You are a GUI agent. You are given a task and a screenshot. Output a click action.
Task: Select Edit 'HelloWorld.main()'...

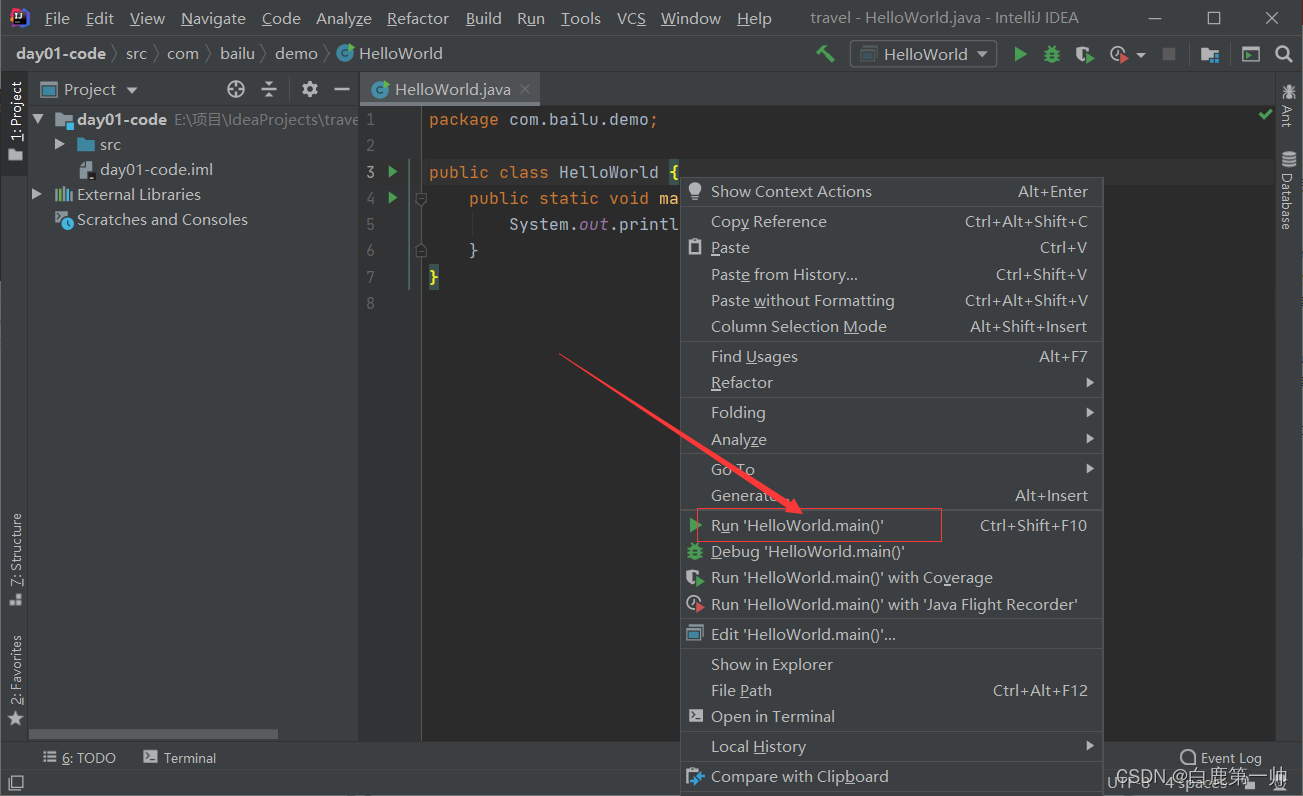tap(891, 635)
